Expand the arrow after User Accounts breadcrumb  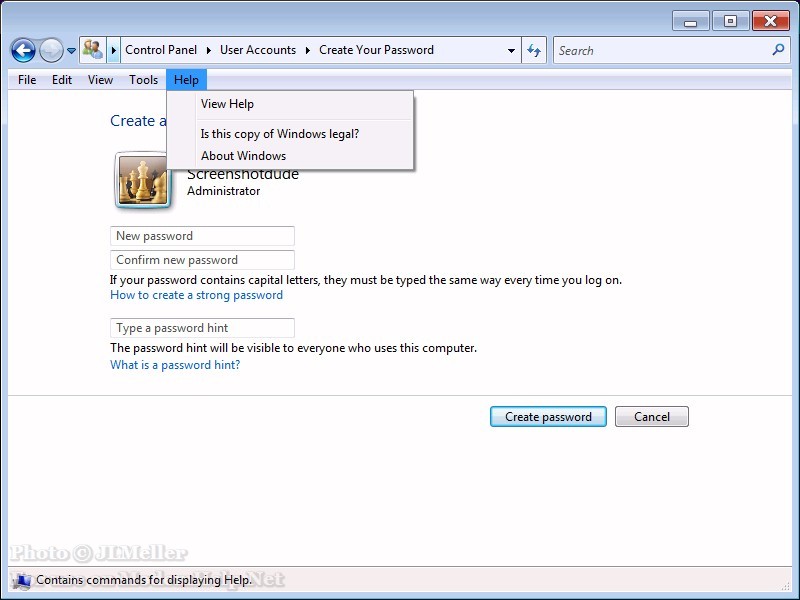pyautogui.click(x=308, y=50)
